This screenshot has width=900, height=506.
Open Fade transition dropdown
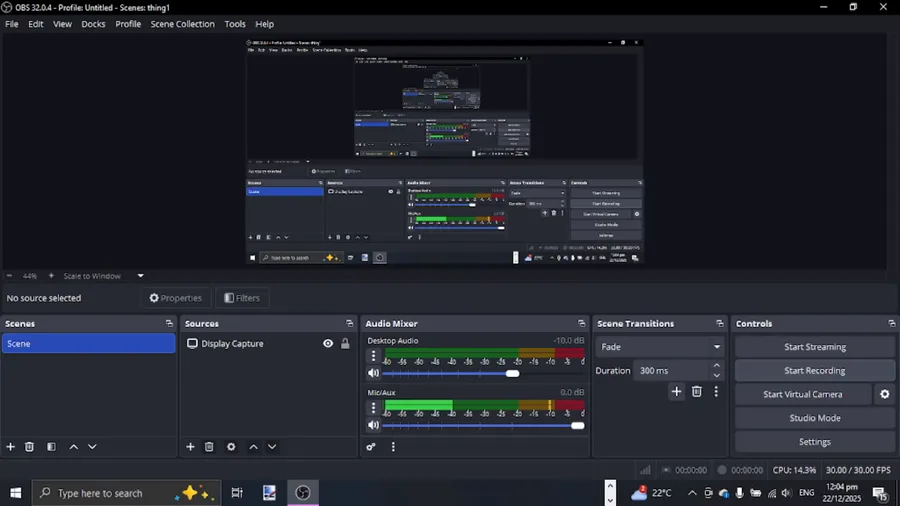659,347
